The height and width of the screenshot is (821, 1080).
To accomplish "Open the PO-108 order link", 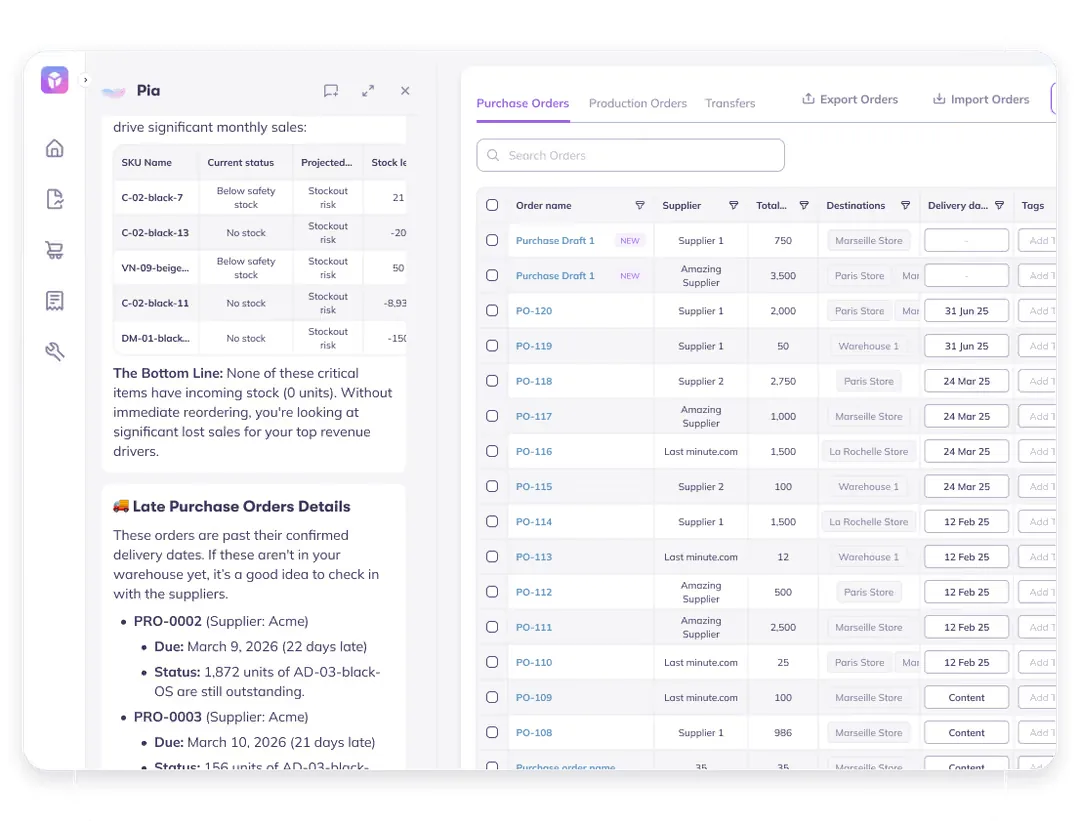I will click(534, 732).
